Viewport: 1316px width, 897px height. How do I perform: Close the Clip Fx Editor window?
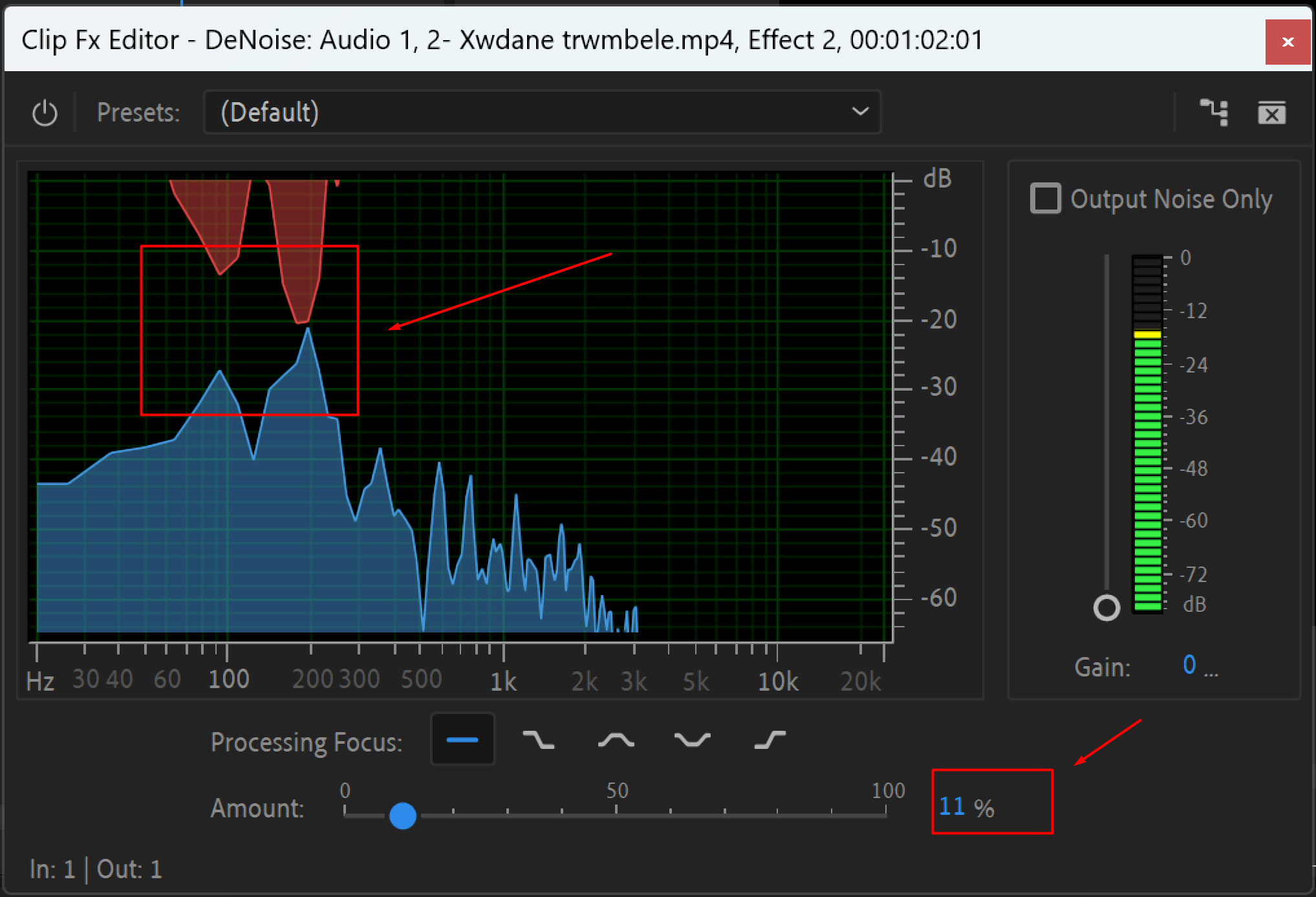[1287, 42]
